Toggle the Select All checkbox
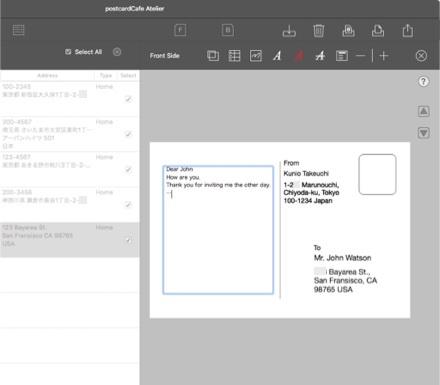This screenshot has height=385, width=440. 68,52
